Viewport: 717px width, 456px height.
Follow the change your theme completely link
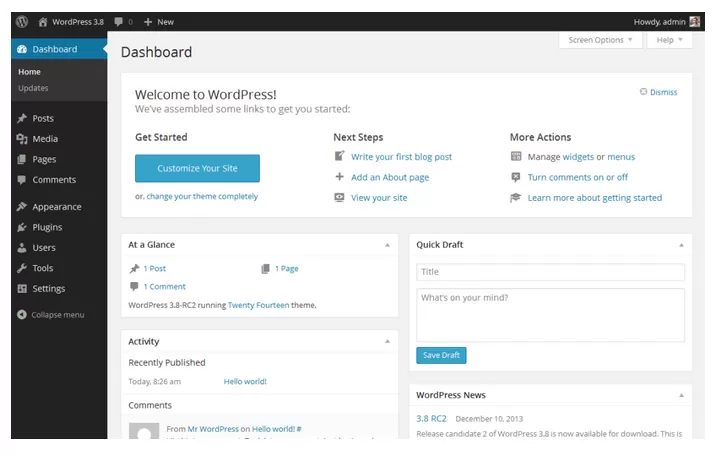click(202, 196)
